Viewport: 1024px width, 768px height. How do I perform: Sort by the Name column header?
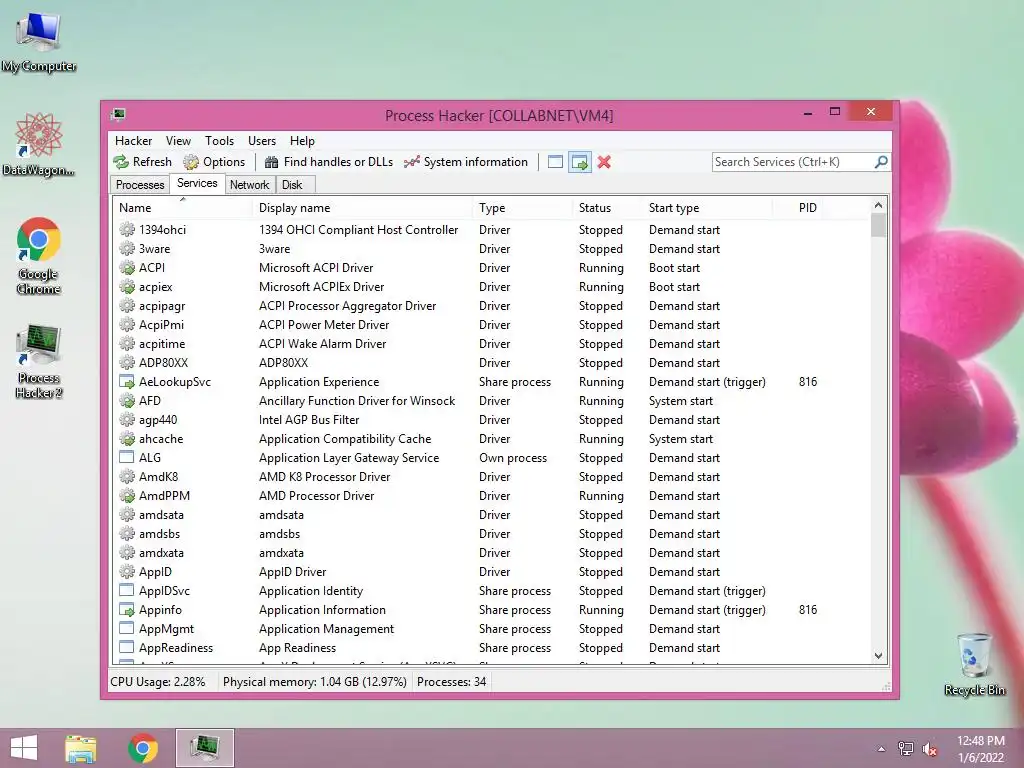pos(182,208)
